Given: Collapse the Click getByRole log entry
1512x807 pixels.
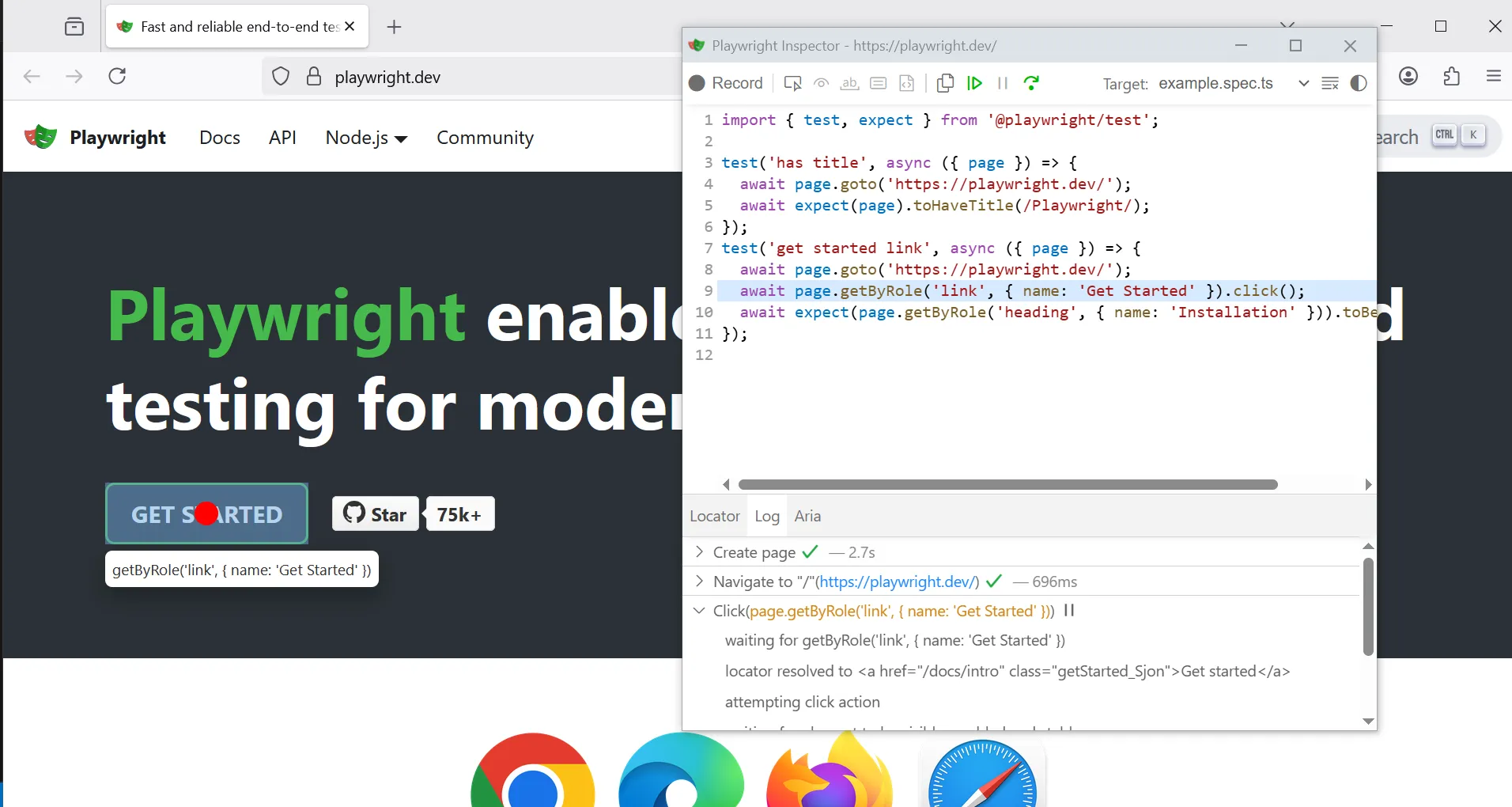Looking at the screenshot, I should (699, 610).
